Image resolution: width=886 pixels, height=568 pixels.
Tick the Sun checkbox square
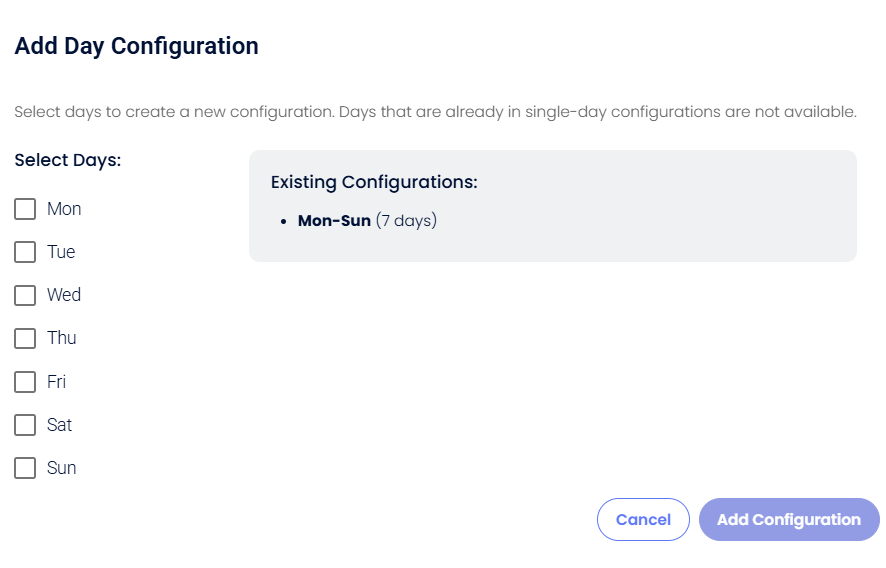(25, 468)
